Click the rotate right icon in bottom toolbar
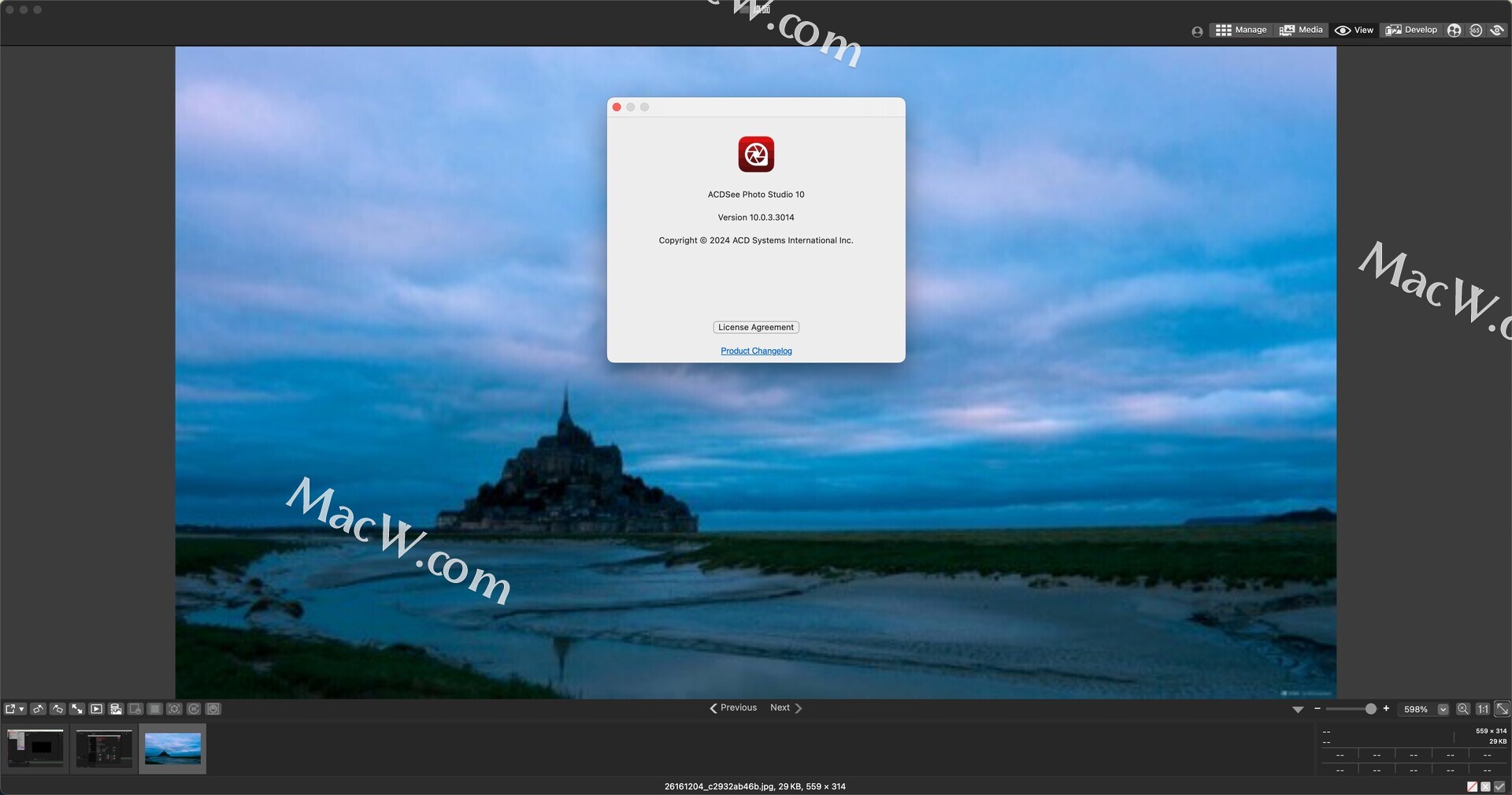This screenshot has width=1512, height=795. 57,709
